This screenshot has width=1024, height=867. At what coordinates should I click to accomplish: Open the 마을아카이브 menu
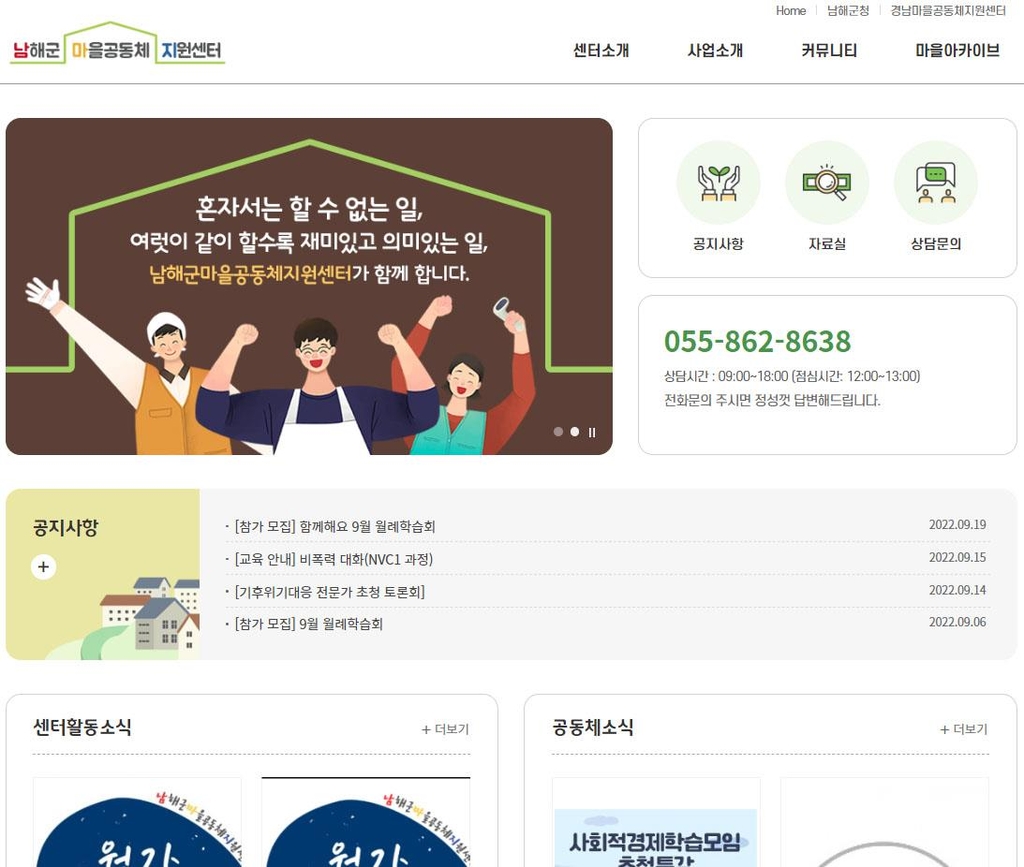[957, 50]
